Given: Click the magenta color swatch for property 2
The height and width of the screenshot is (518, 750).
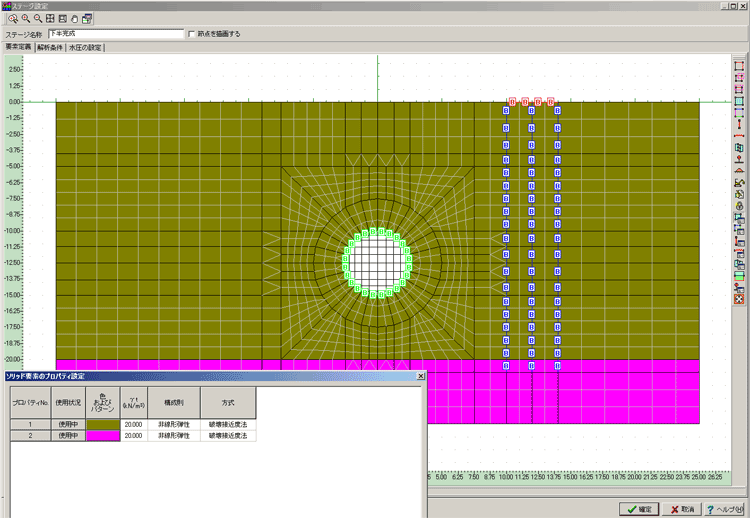Looking at the screenshot, I should [103, 435].
